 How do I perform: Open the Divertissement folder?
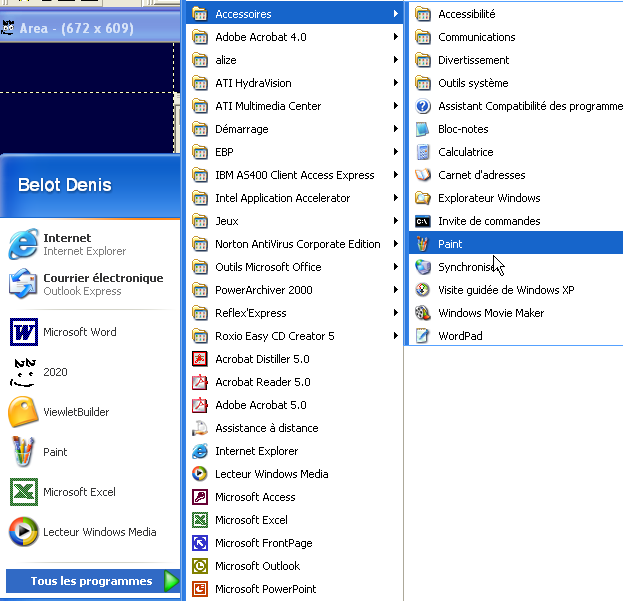[x=516, y=60]
